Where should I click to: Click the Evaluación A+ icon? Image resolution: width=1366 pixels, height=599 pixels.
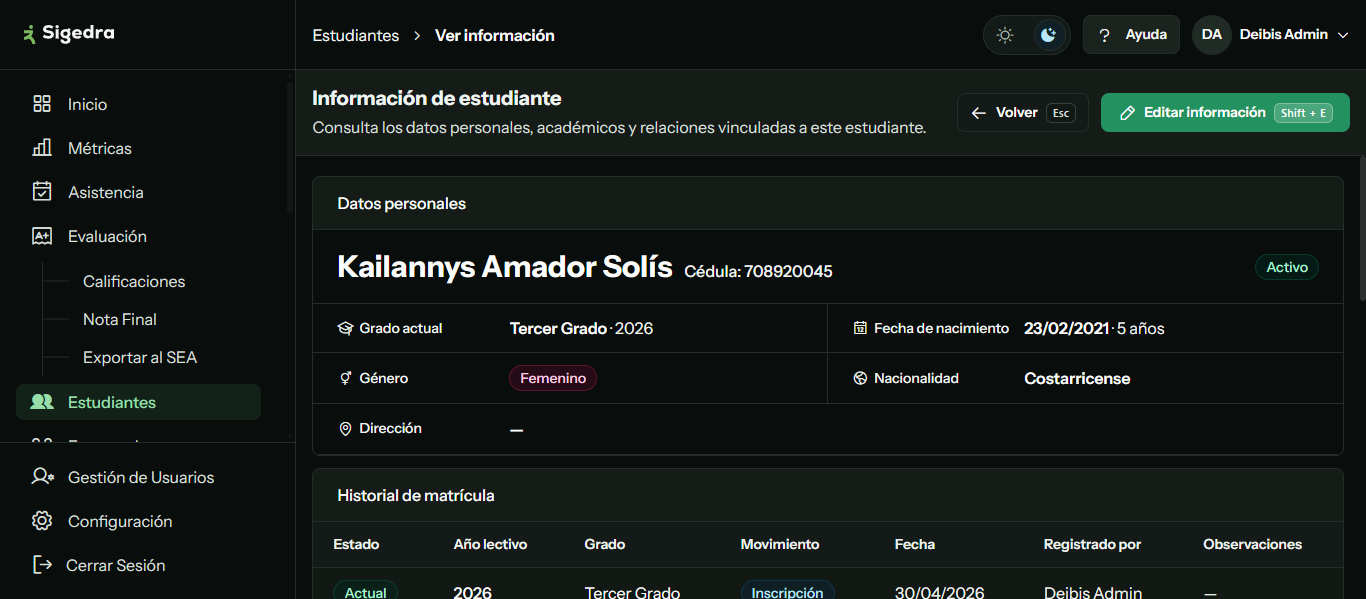point(42,236)
